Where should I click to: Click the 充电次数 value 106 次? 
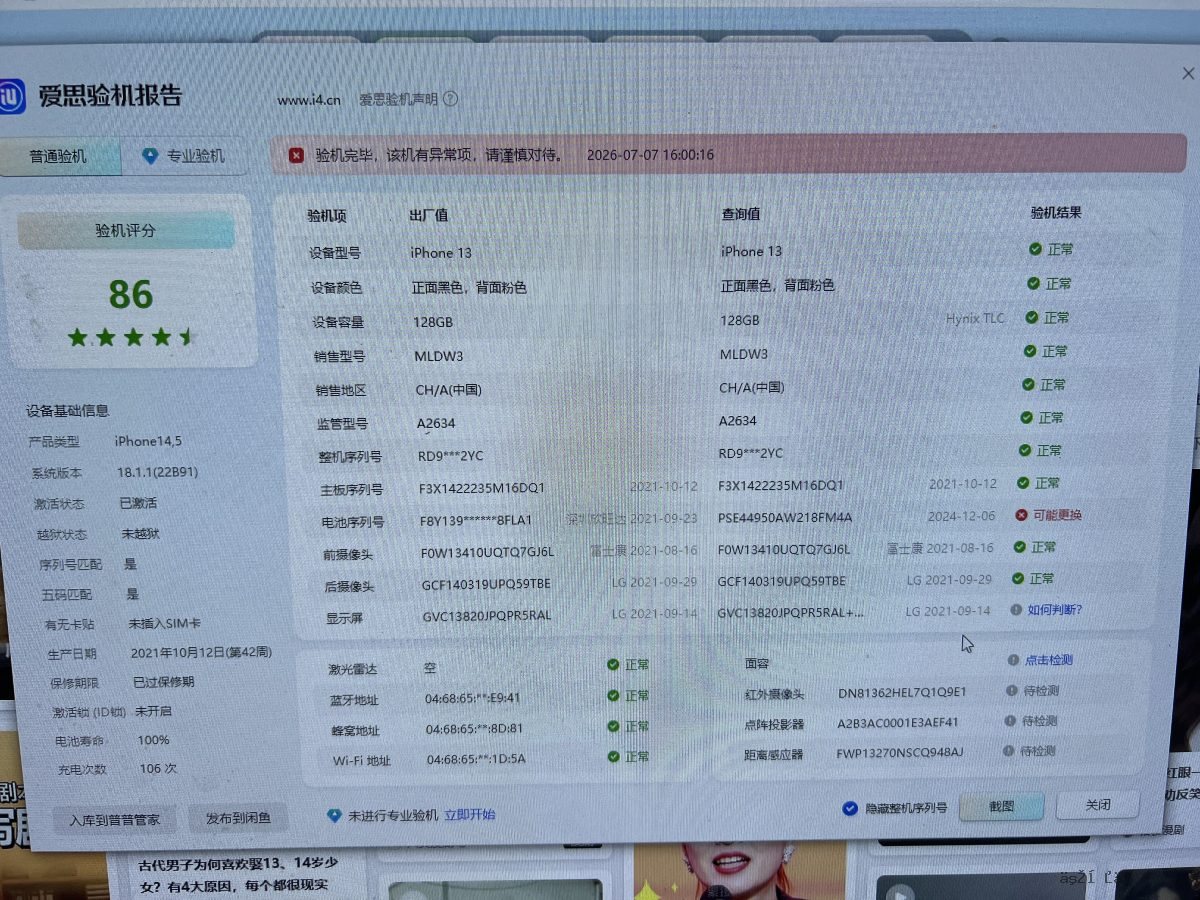(158, 769)
